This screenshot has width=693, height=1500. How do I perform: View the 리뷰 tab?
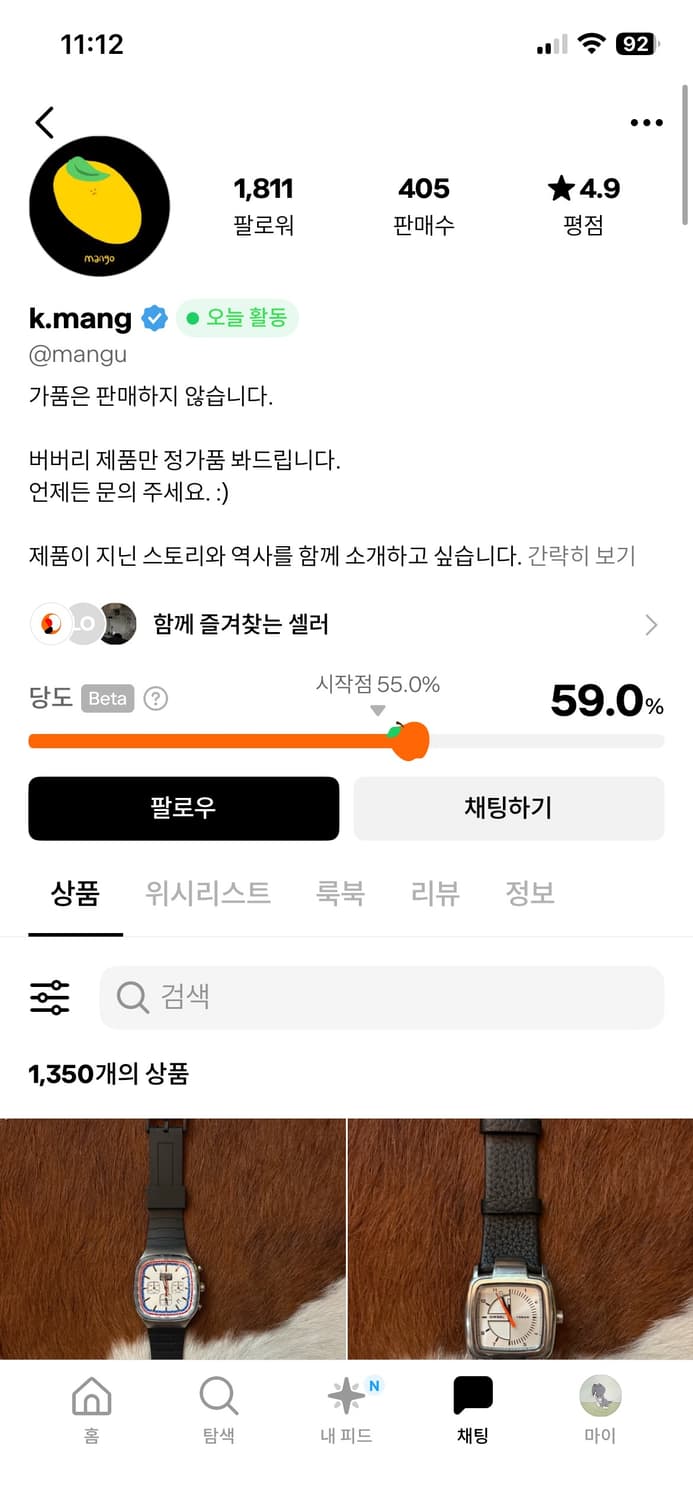433,893
